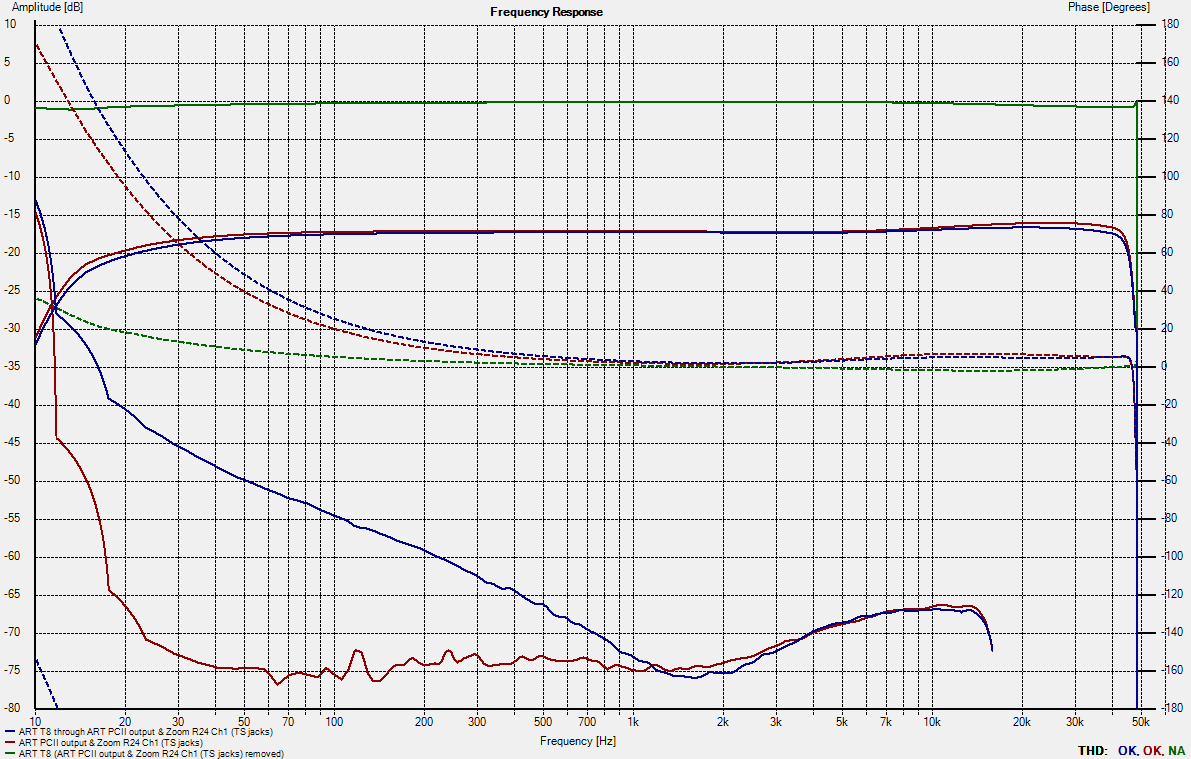Click the green 'NA' THD status
The image size is (1191, 759).
[1176, 750]
